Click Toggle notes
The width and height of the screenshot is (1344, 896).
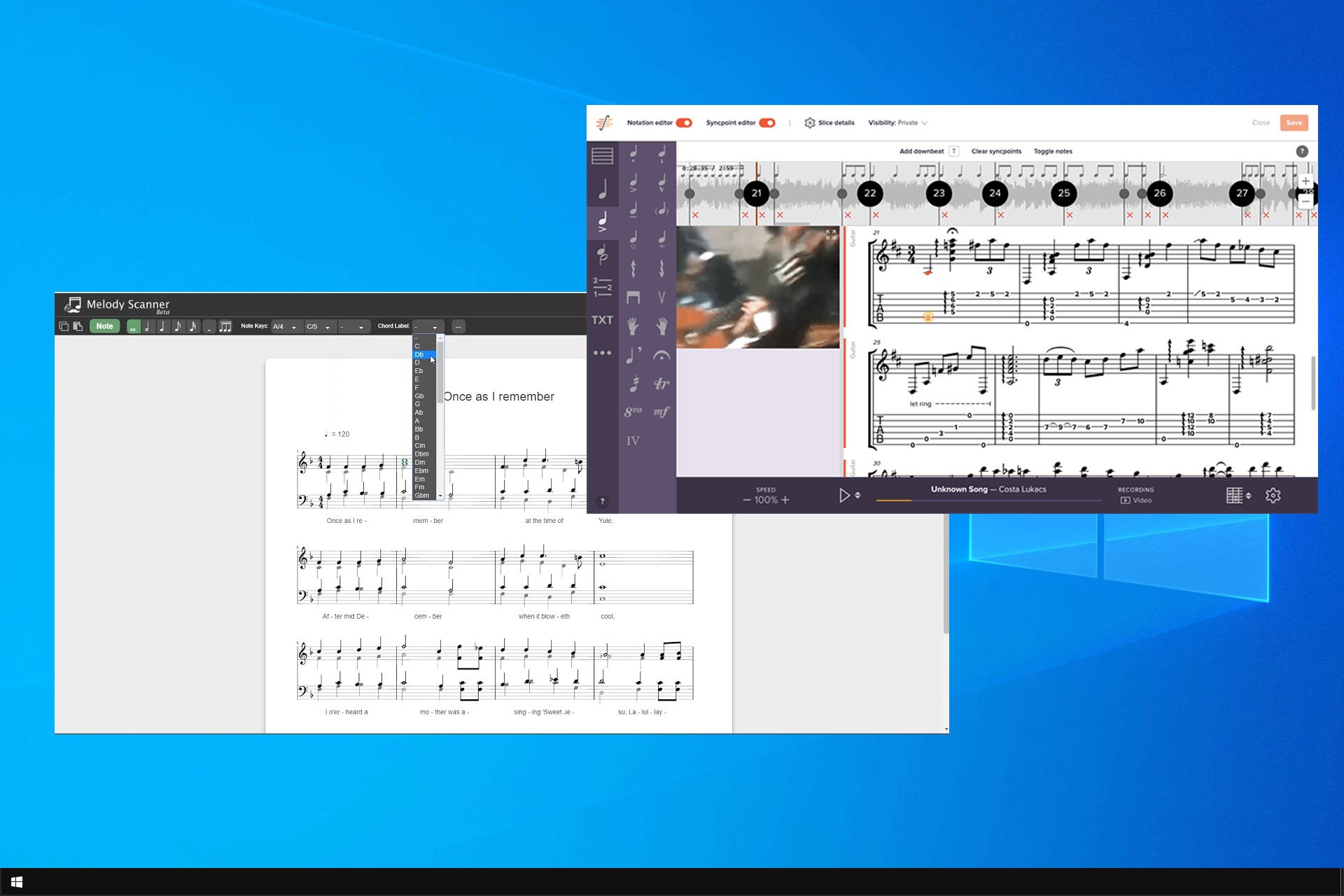coord(1053,151)
